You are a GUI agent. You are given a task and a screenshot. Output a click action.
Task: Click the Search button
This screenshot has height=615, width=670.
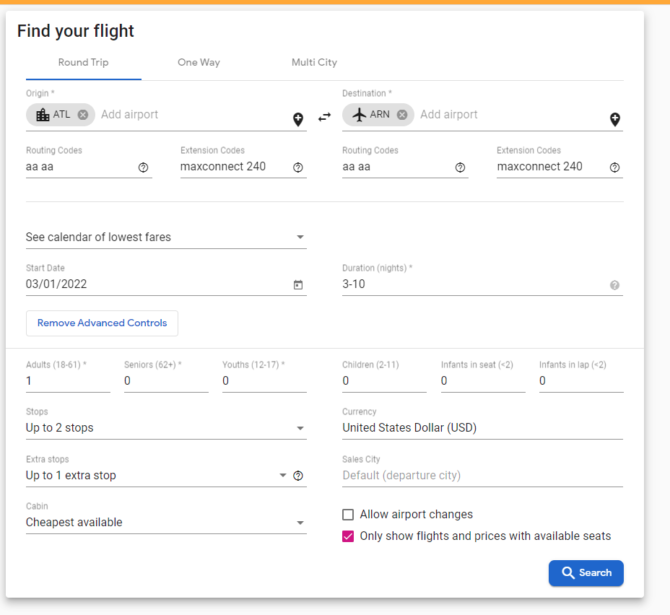586,573
